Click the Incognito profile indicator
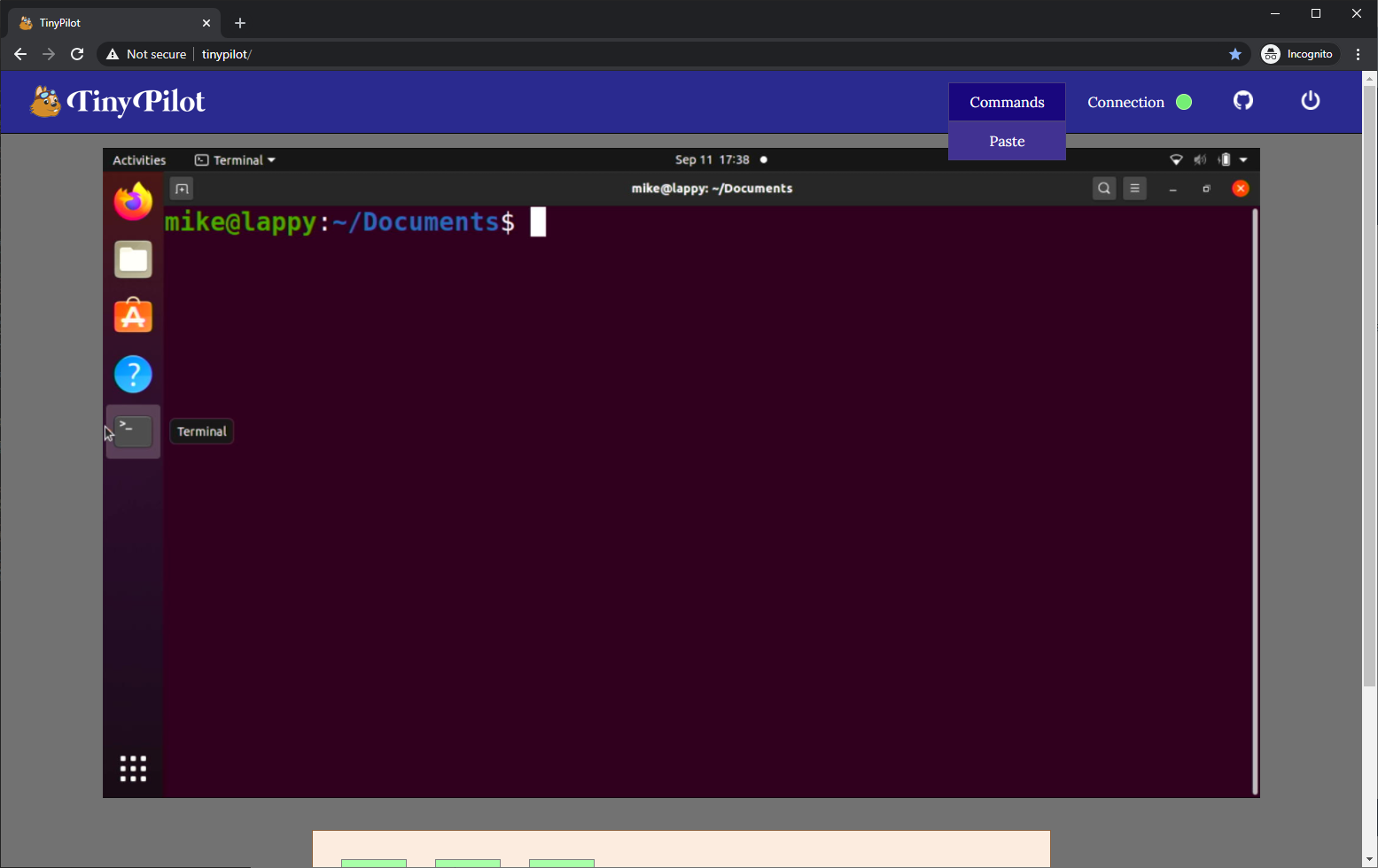The image size is (1378, 868). tap(1298, 54)
